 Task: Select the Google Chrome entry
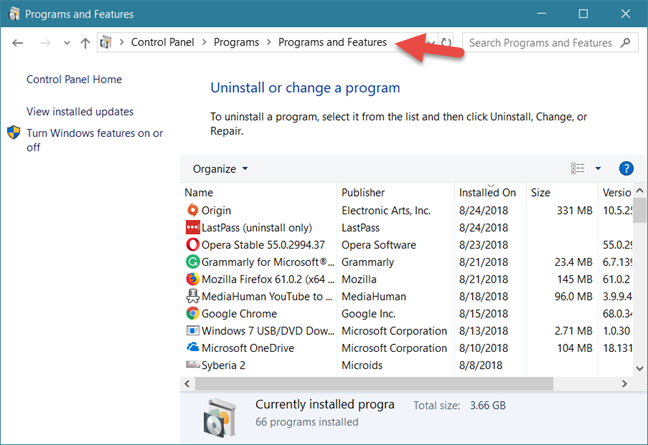pyautogui.click(x=239, y=314)
